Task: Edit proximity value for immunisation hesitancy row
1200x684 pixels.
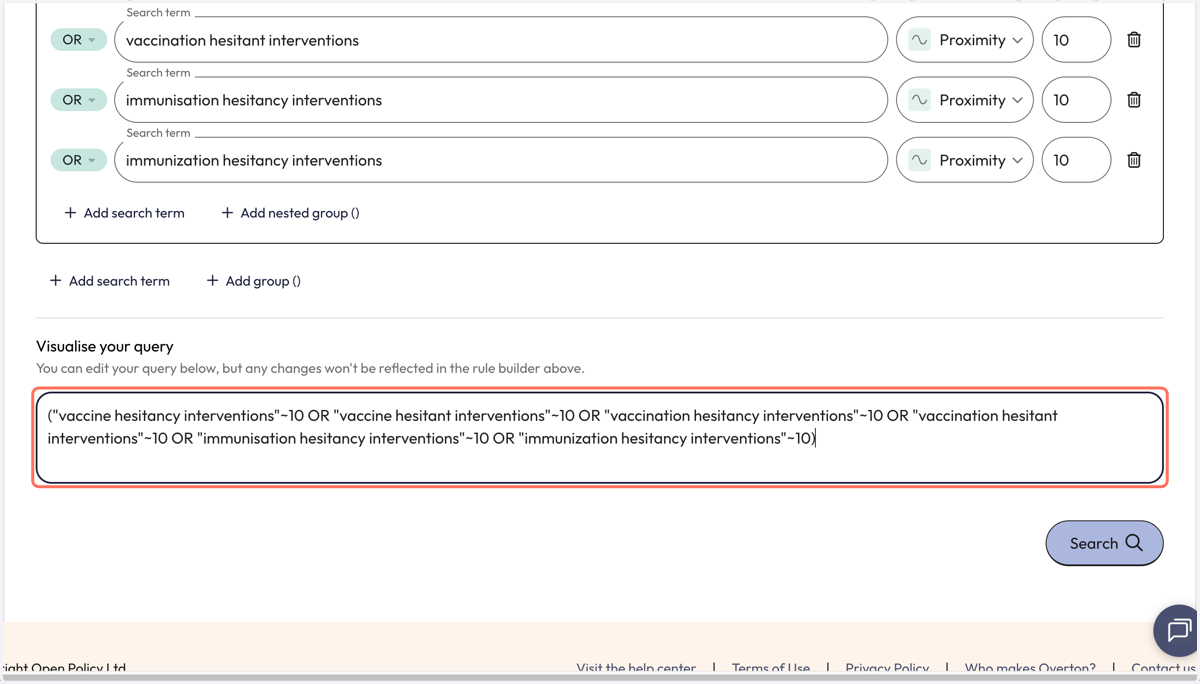Action: [x=1076, y=100]
